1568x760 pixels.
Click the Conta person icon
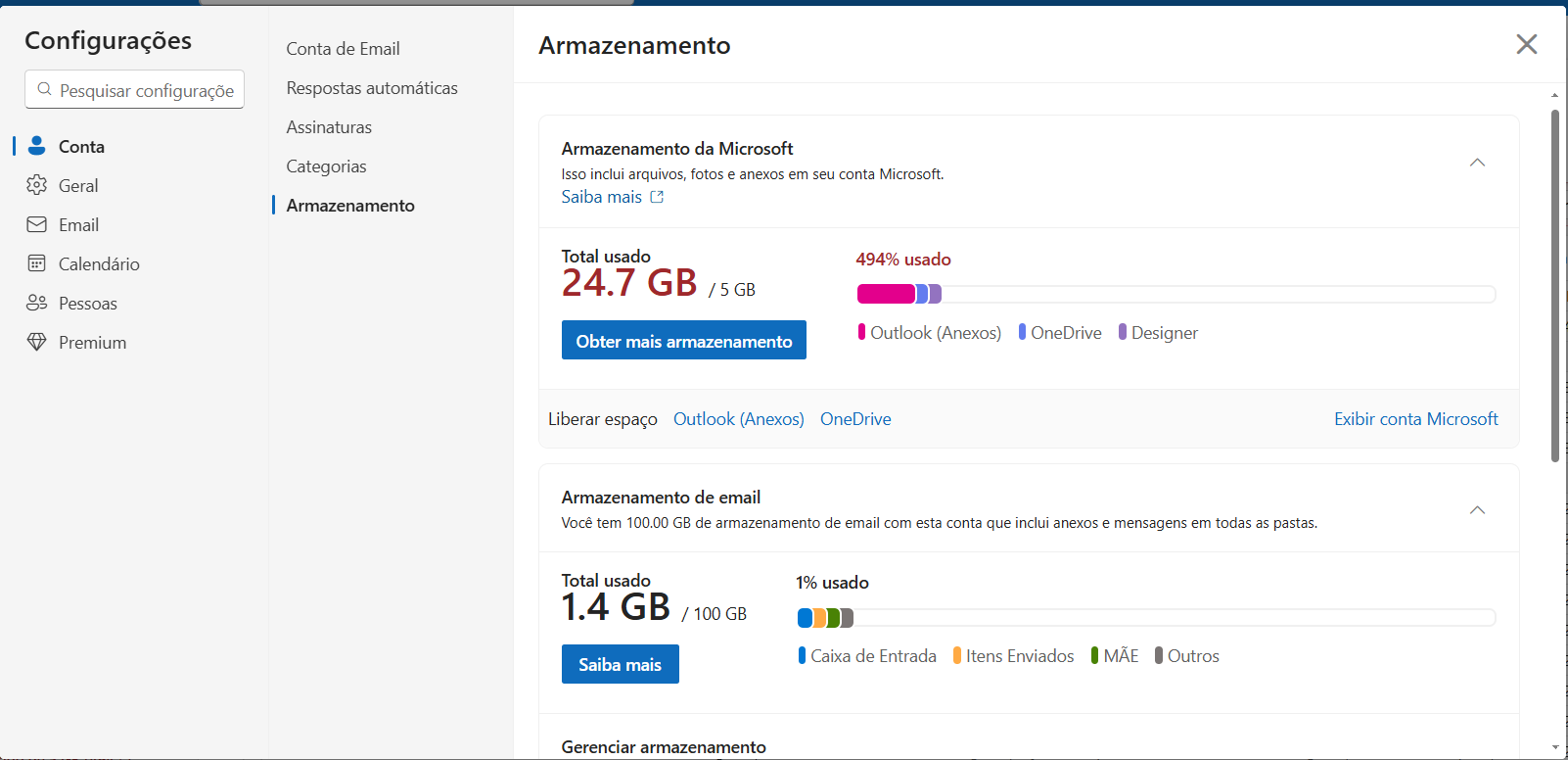[37, 146]
